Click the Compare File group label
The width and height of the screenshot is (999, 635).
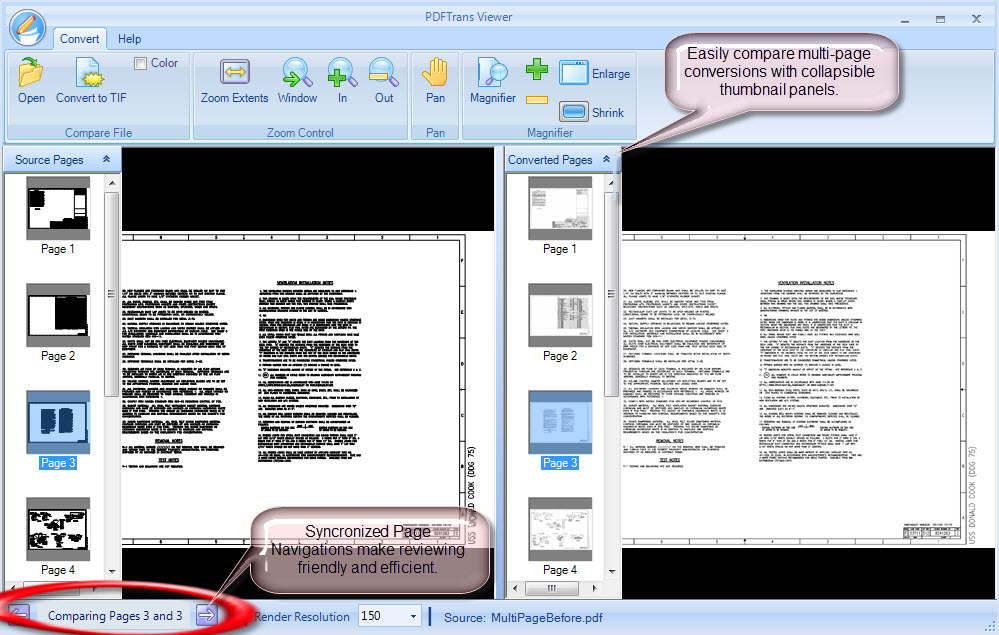(x=99, y=132)
